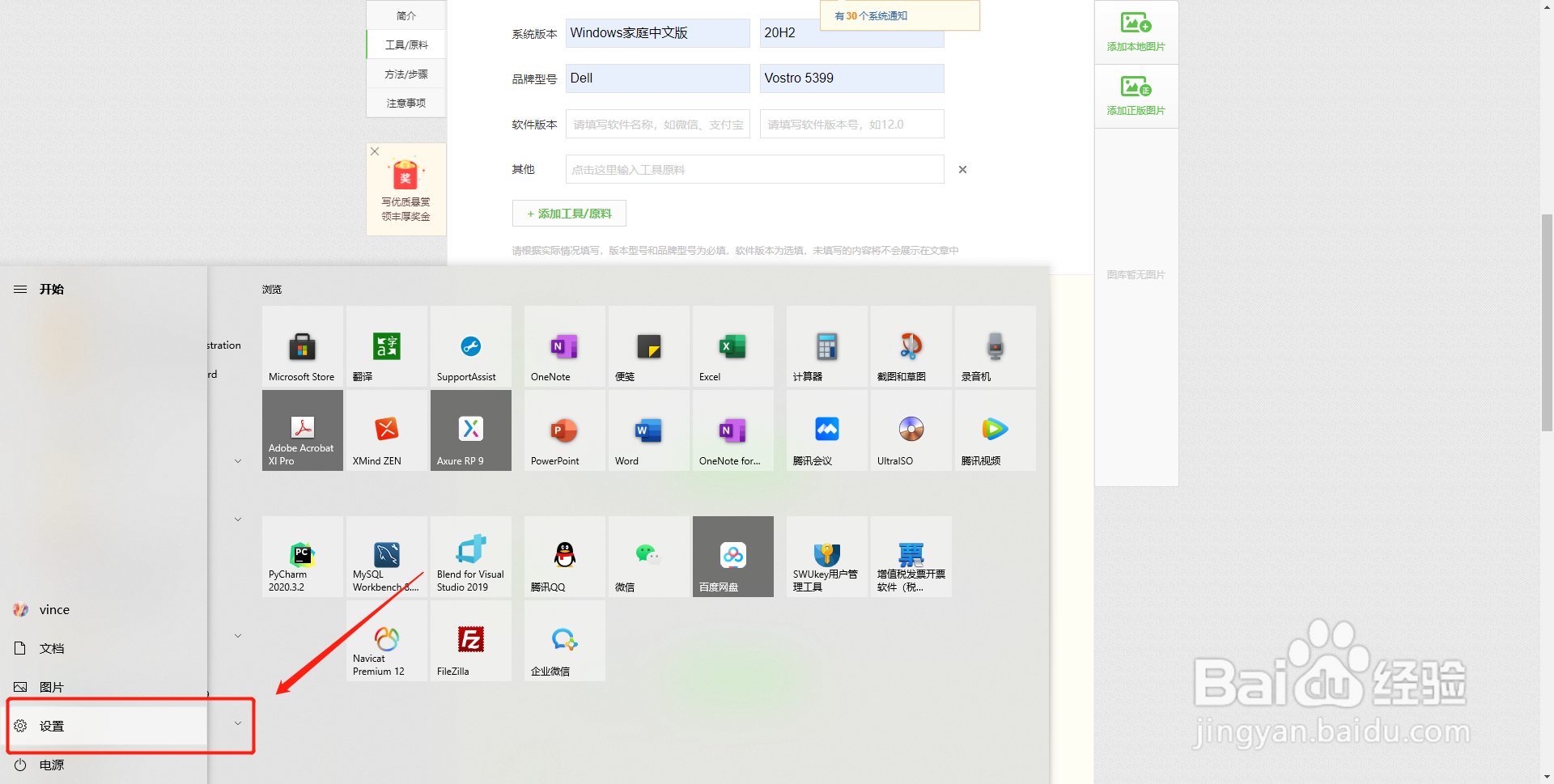
Task: Open the 便笺 sticky notes tile
Action: [648, 346]
